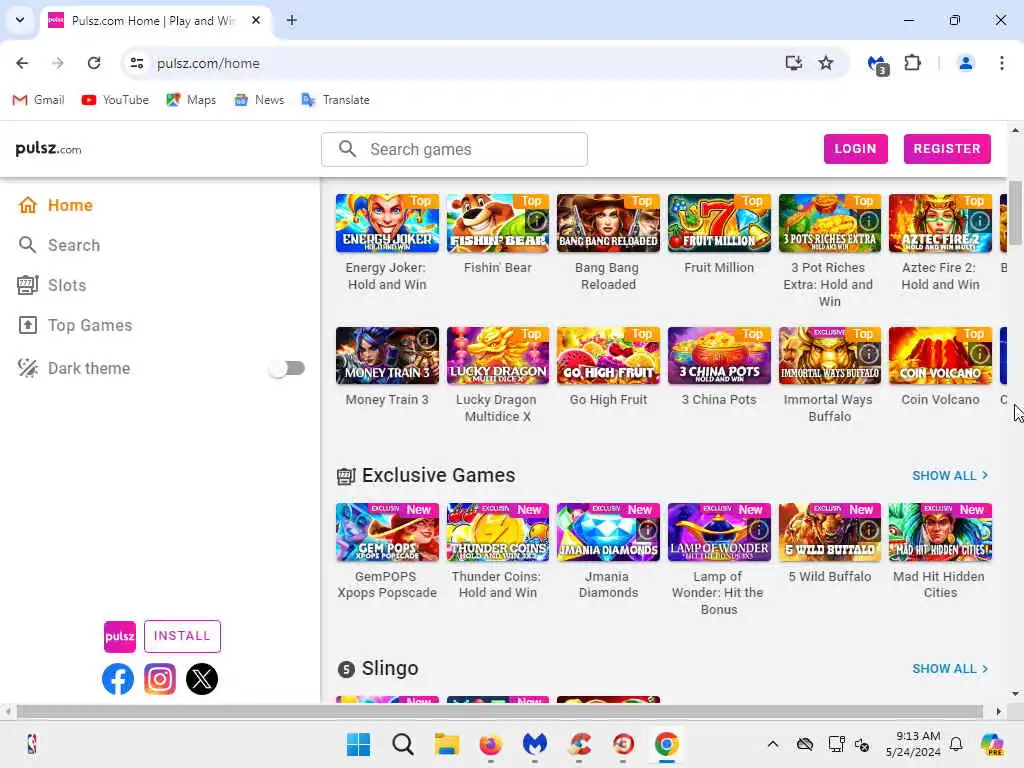Click the info icon on Coin Volcano
This screenshot has height=768, width=1024.
click(x=979, y=353)
